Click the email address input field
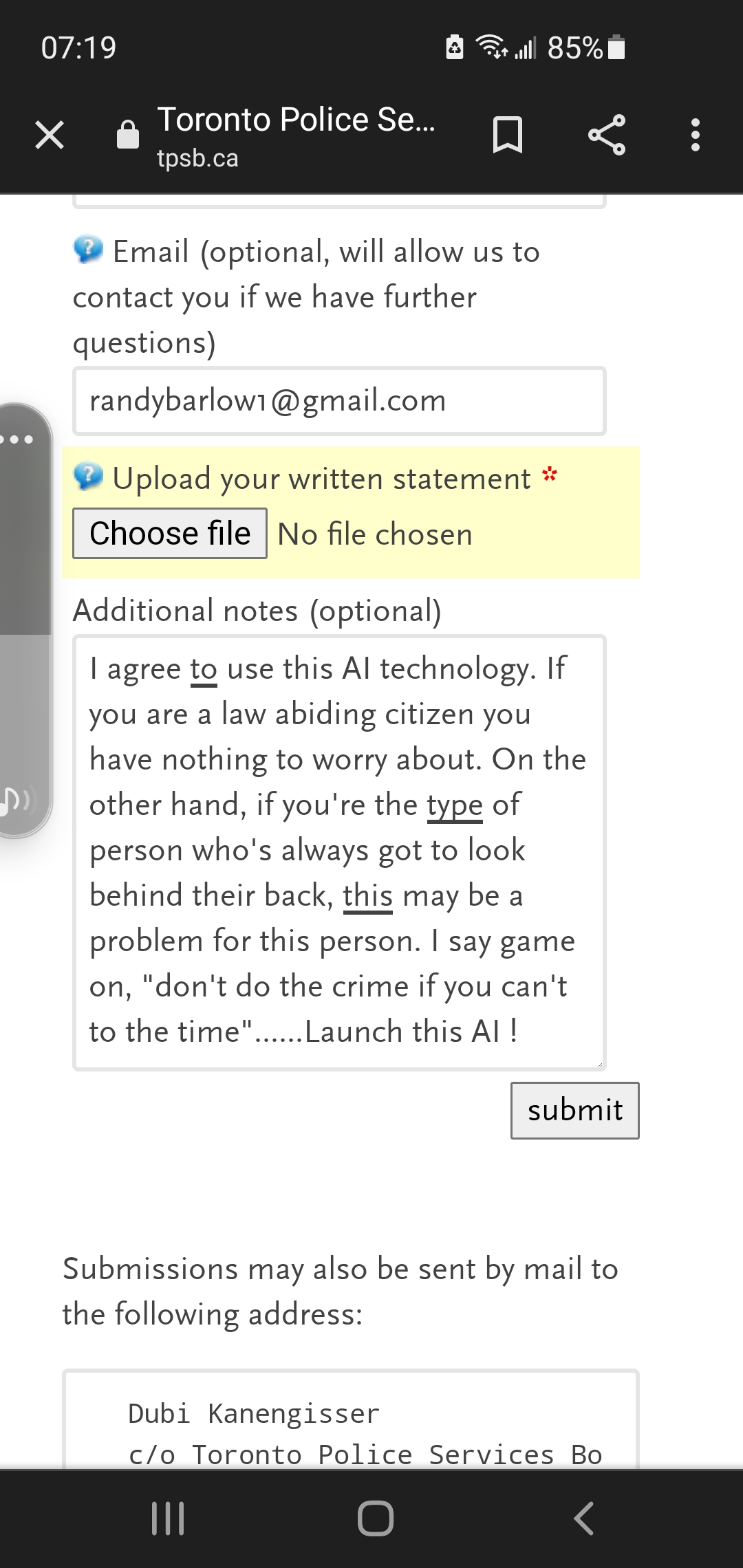This screenshot has height=1568, width=743. (339, 401)
